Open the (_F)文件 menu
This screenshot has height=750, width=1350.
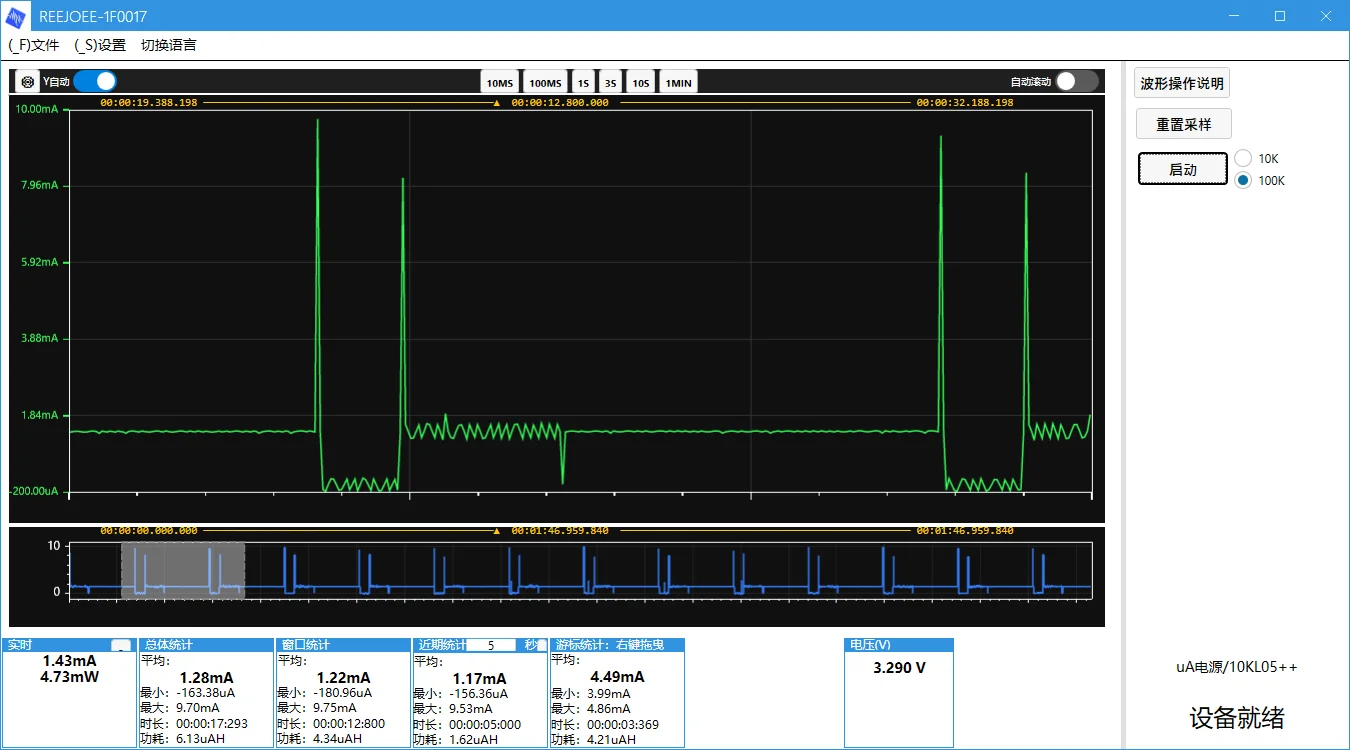[x=34, y=45]
